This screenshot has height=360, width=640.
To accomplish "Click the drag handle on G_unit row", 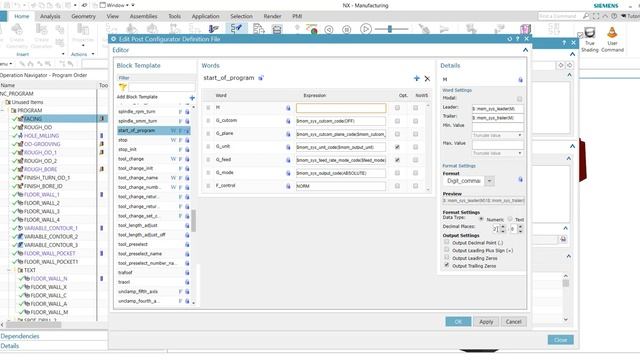I will tap(209, 147).
